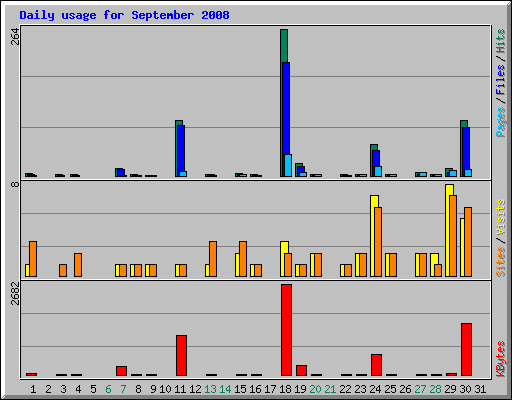Click the yellow visits bar for day 29
Screen dimensions: 512x400
449,230
